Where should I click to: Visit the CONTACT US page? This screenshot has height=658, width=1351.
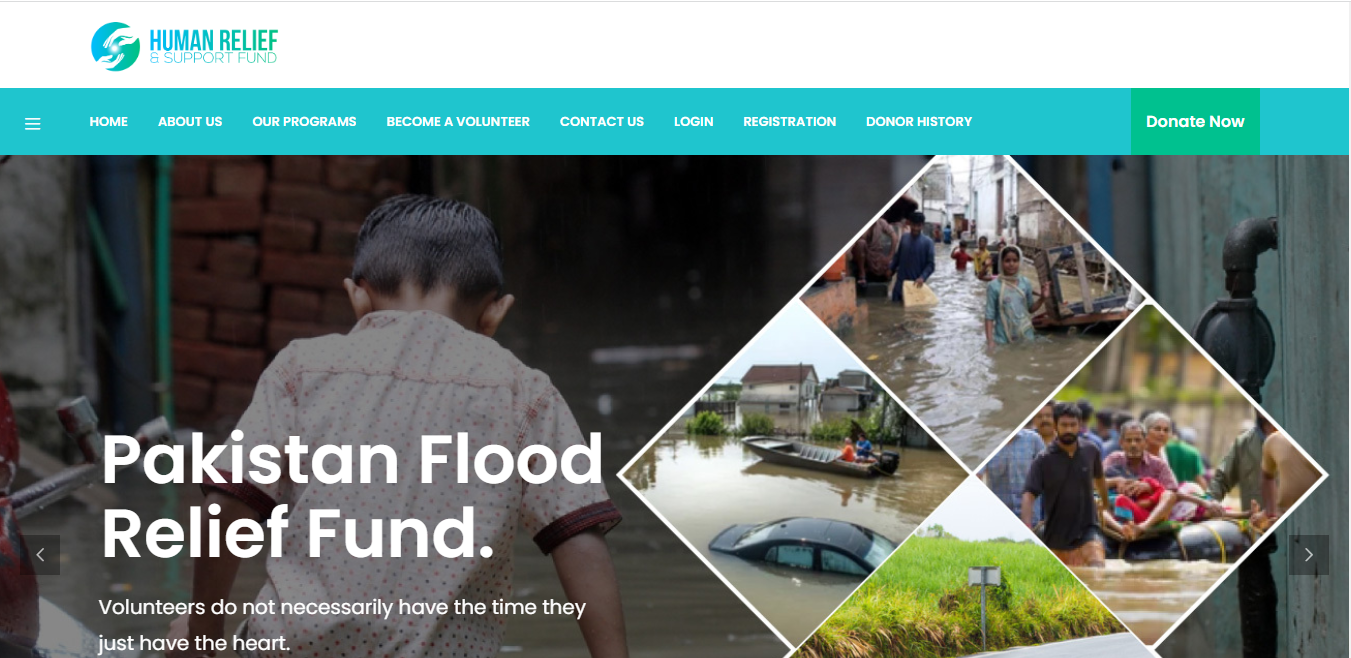[x=602, y=122]
